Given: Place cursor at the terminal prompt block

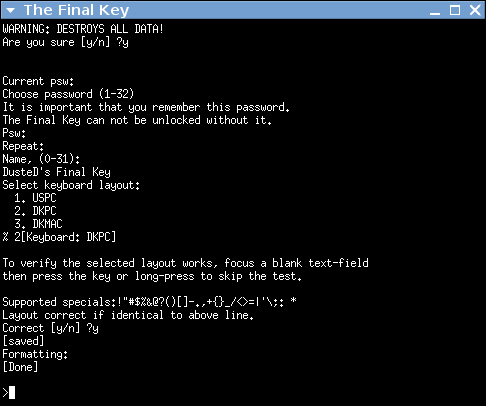Looking at the screenshot, I should tap(12, 393).
